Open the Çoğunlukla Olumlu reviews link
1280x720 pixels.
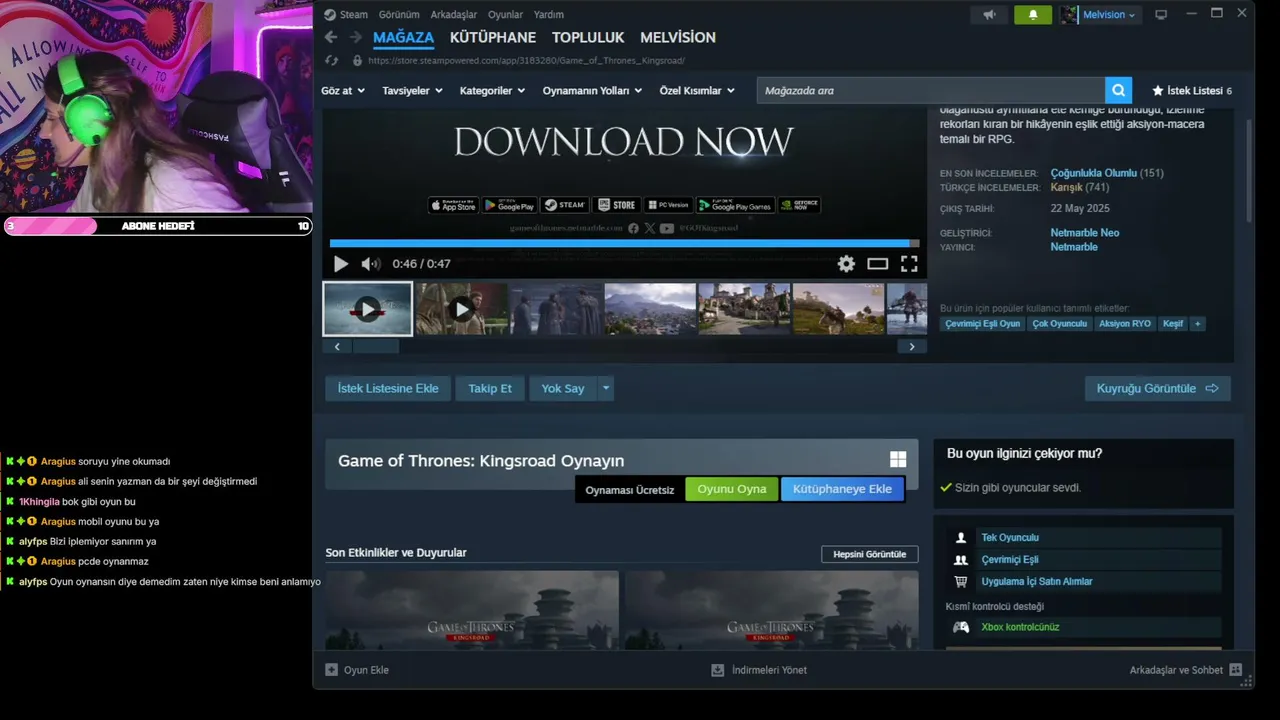coord(1093,173)
